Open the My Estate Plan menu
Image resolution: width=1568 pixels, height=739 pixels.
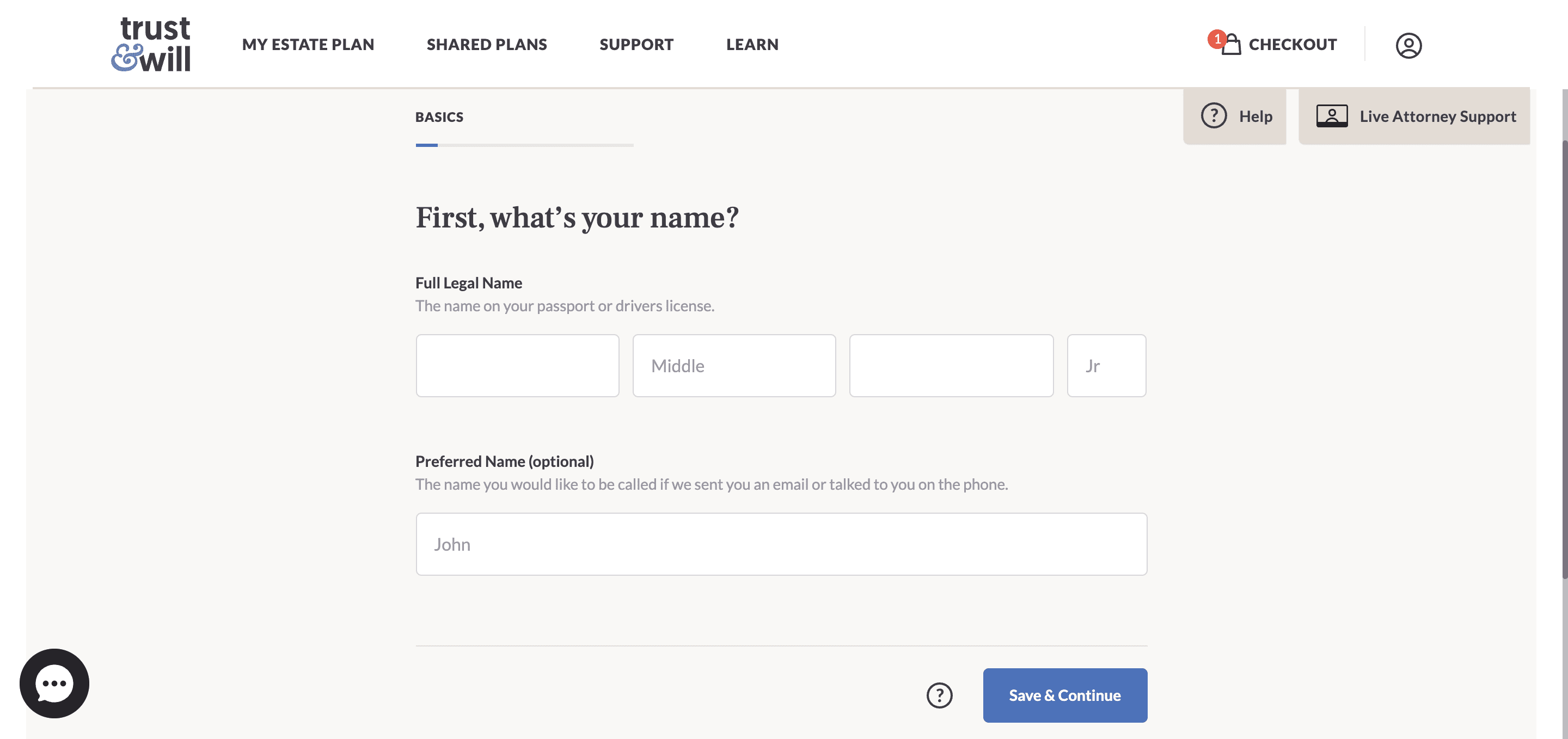click(308, 45)
